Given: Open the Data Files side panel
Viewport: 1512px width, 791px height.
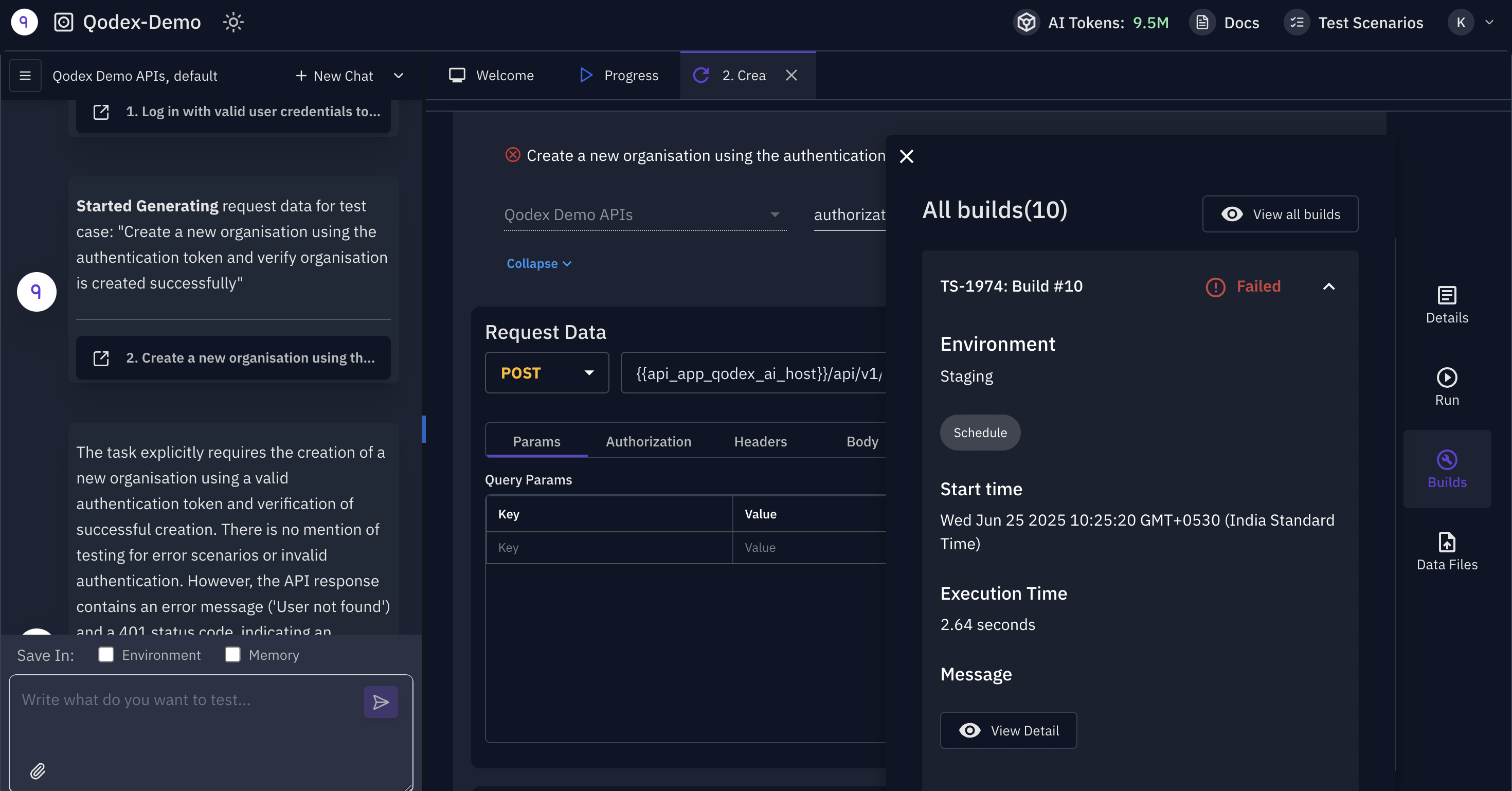Looking at the screenshot, I should pos(1446,551).
